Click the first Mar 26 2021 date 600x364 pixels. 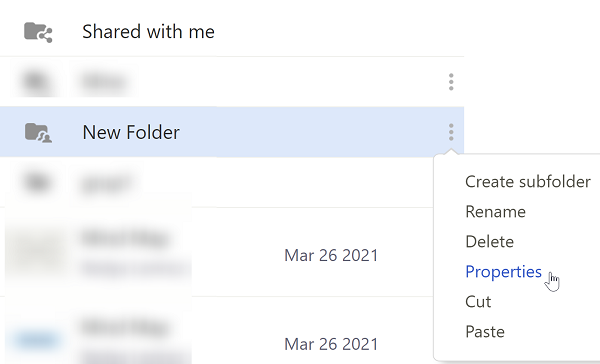pos(331,255)
